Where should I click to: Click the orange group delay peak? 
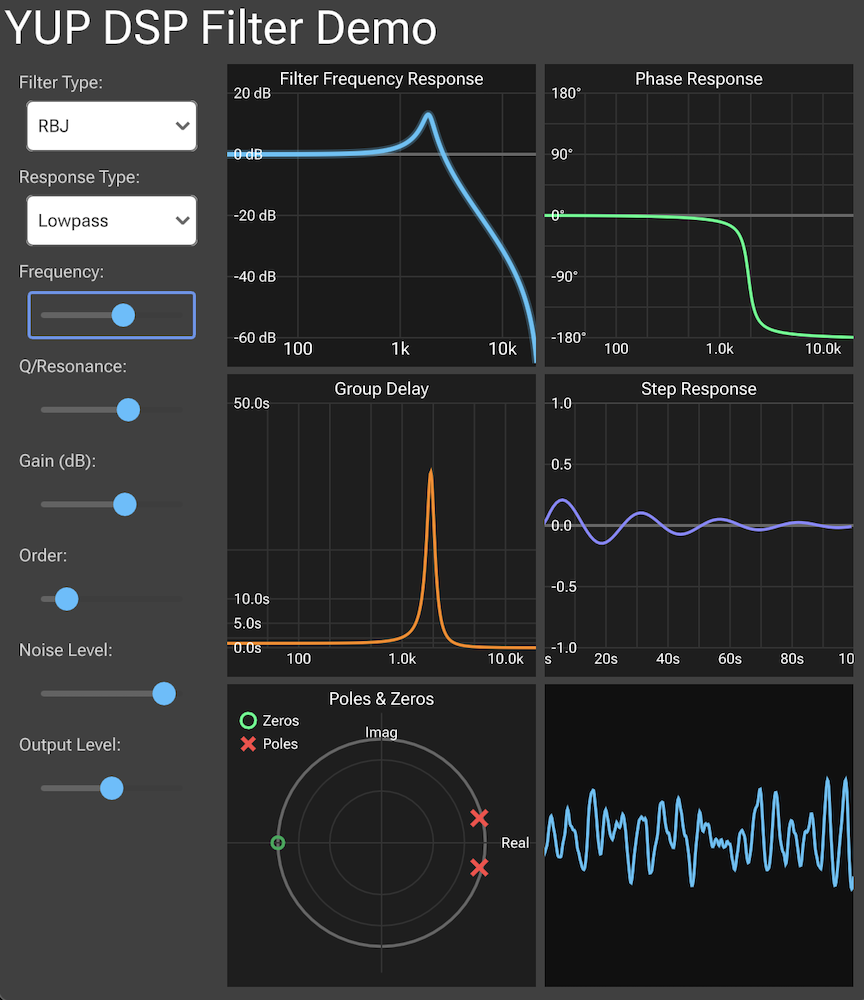[431, 473]
